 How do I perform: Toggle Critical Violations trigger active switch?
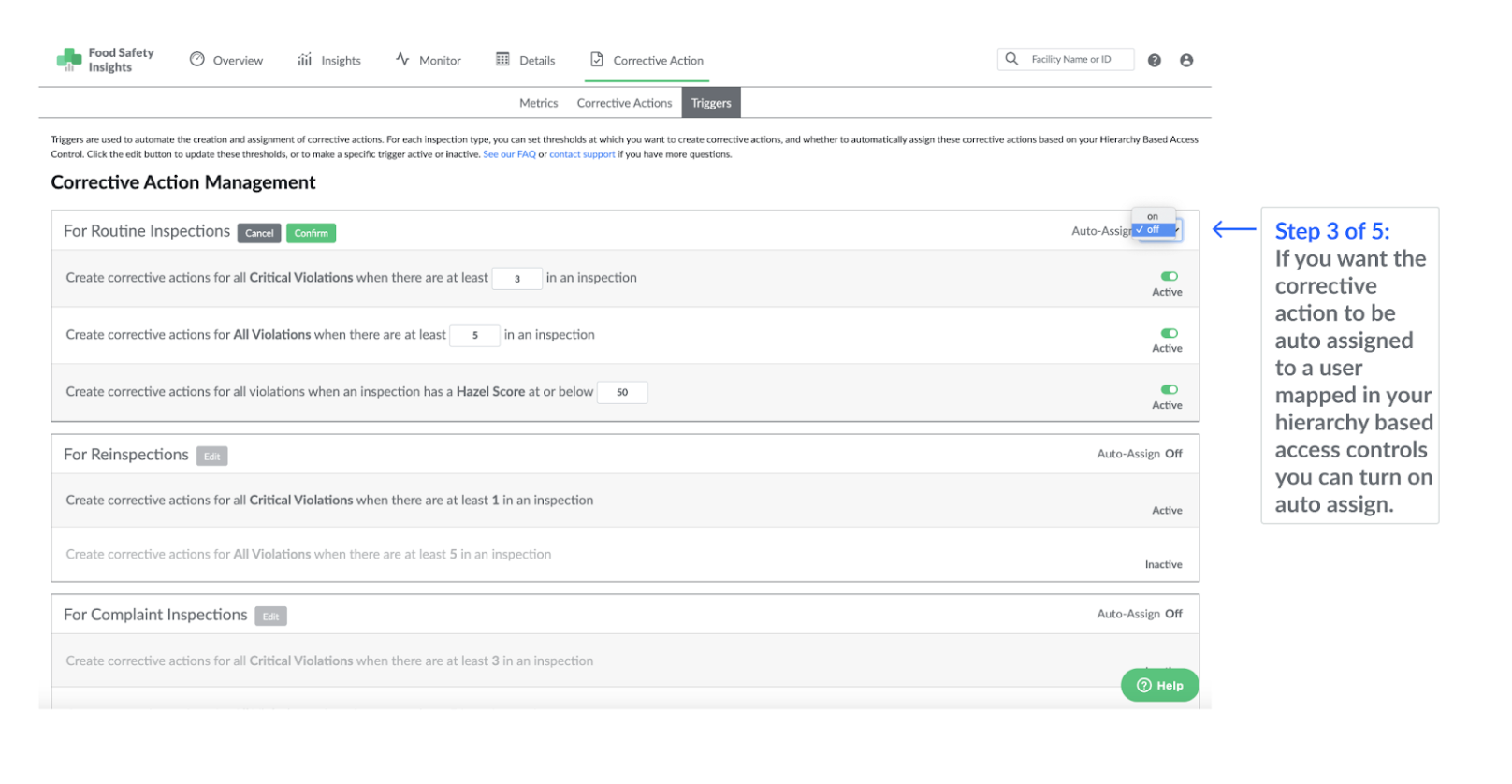(x=1169, y=277)
